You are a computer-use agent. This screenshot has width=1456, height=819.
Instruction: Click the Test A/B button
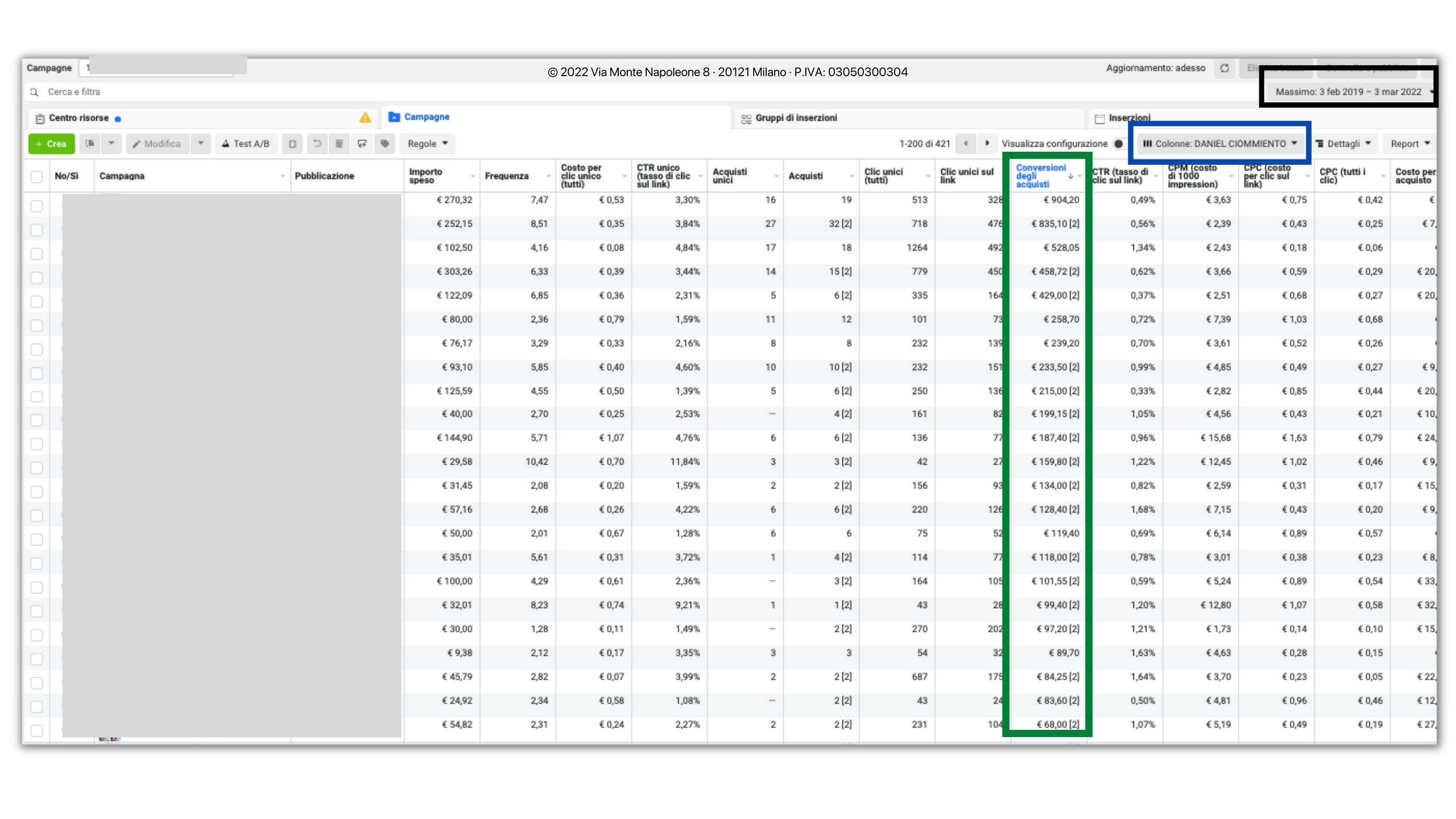[x=246, y=144]
